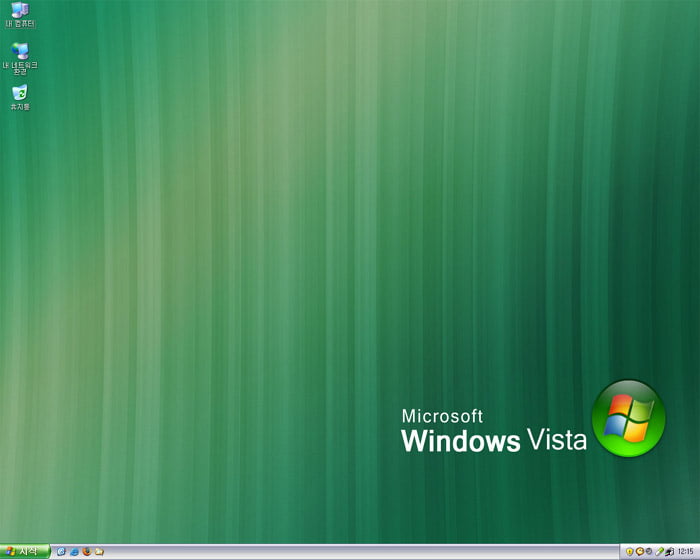Click the orange round icon in system tray
The width and height of the screenshot is (700, 560).
(640, 552)
